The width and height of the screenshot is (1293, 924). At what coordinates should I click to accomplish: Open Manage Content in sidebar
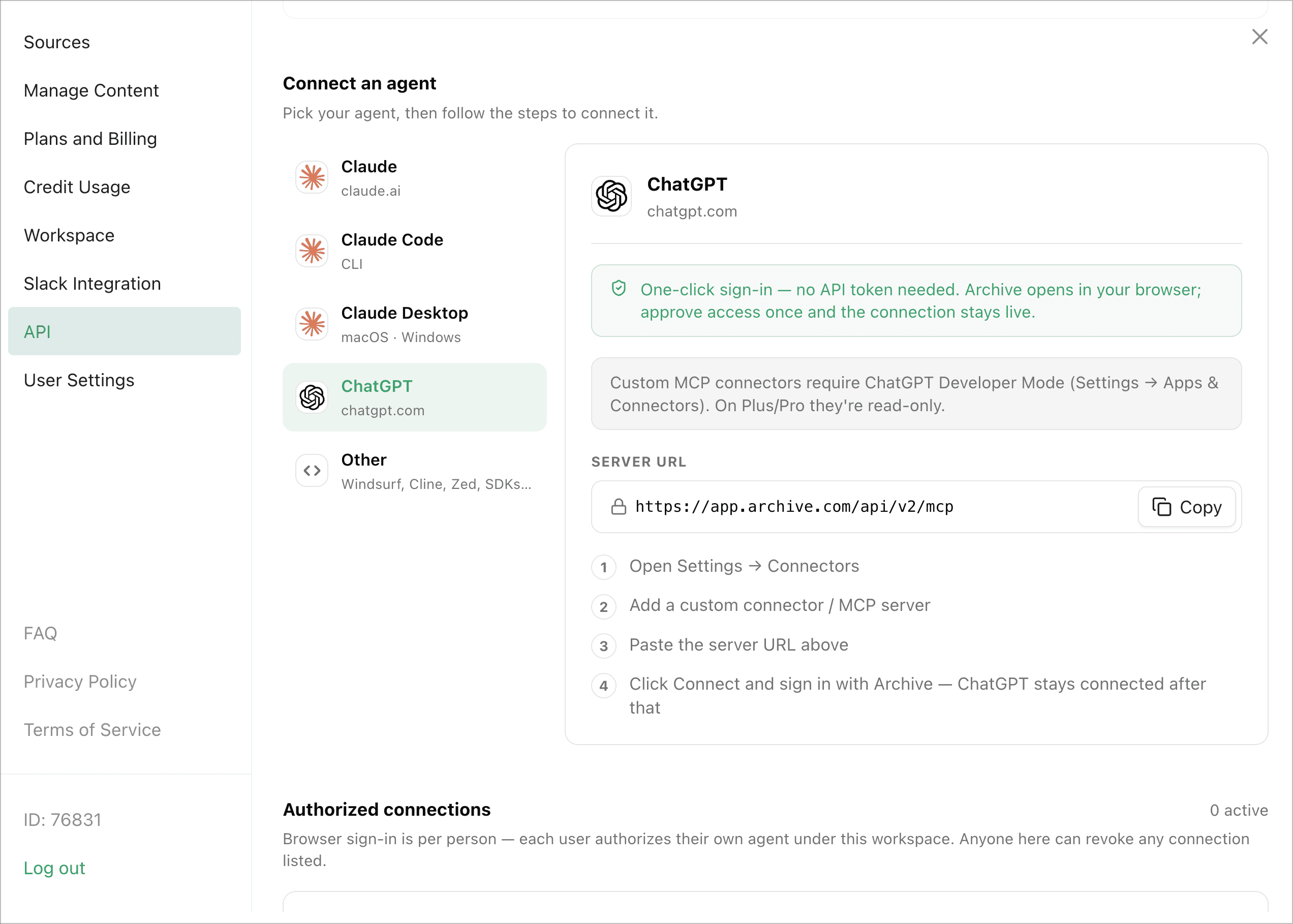[125, 90]
